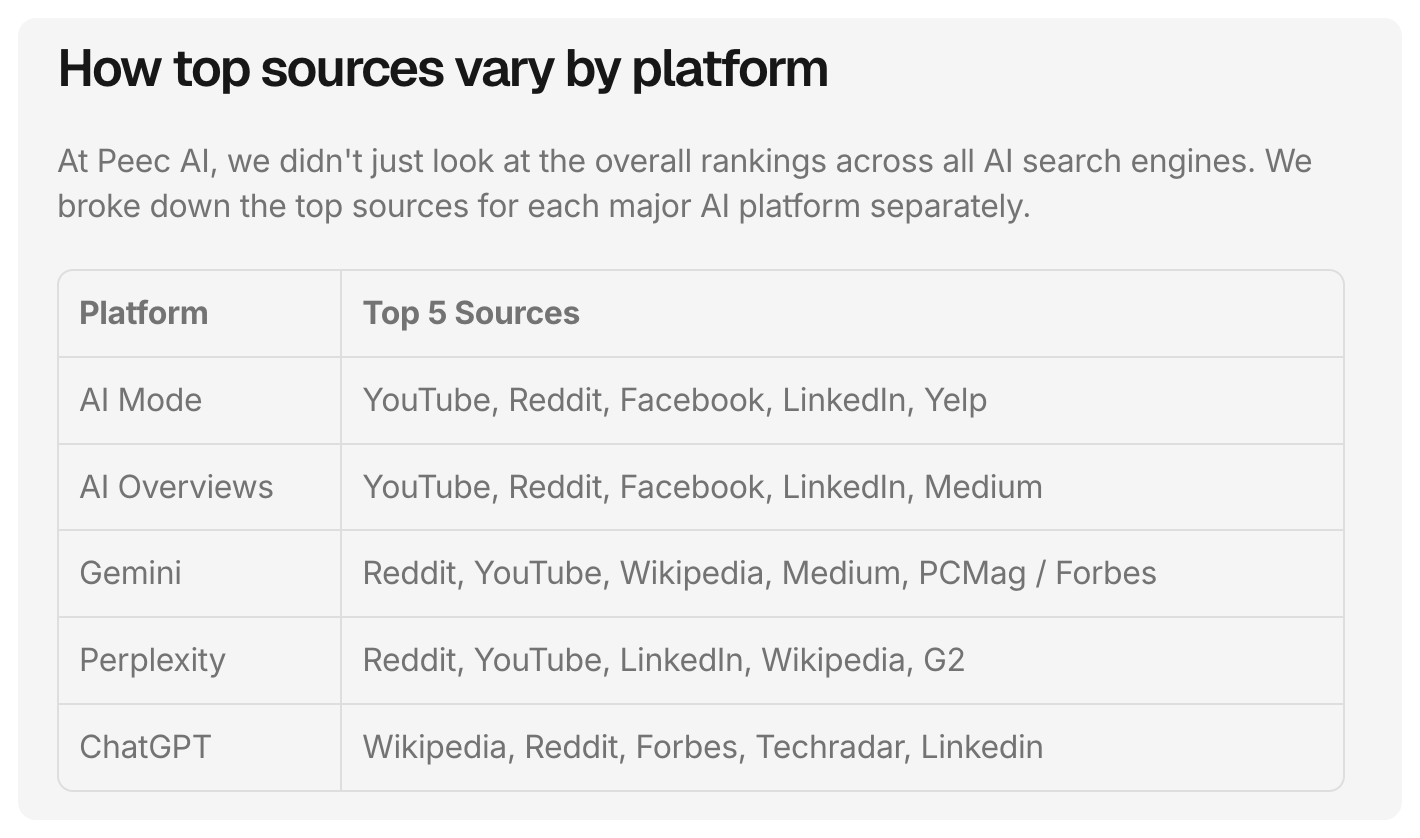Click the word "Techradar" in ChatGPT row
1420x838 pixels.
click(x=829, y=747)
